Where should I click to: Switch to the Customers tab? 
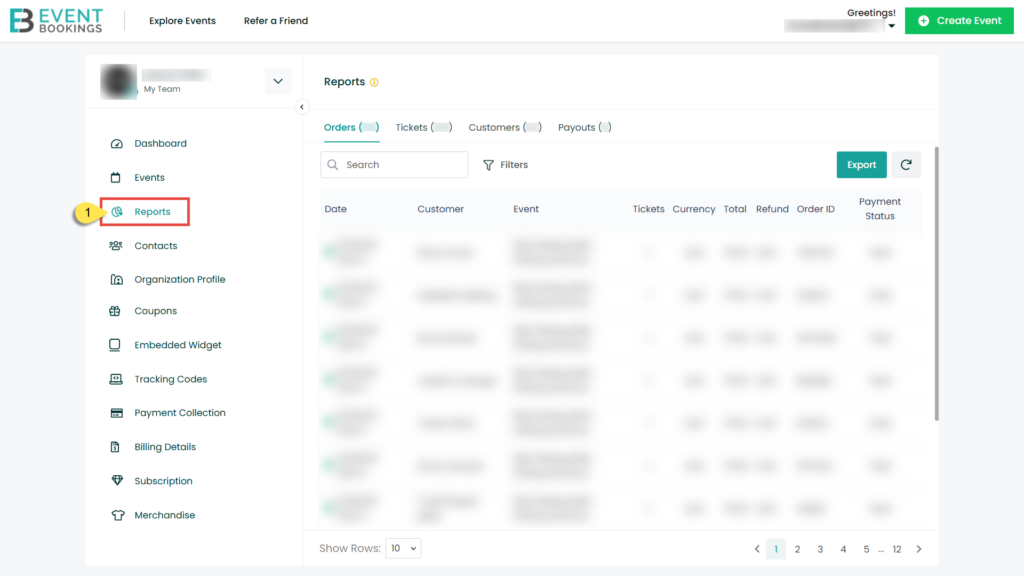point(505,127)
